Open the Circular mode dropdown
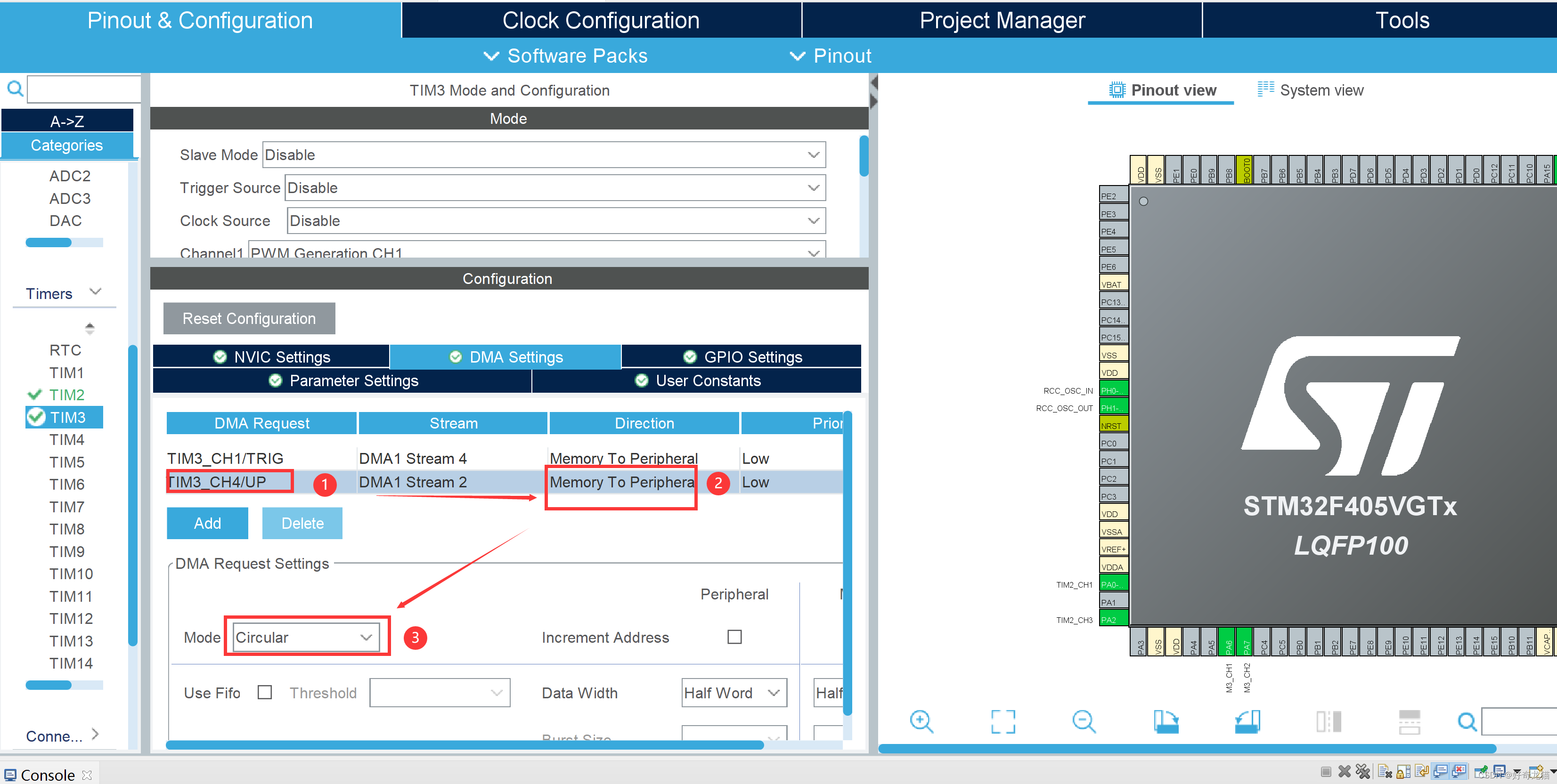 pos(306,637)
